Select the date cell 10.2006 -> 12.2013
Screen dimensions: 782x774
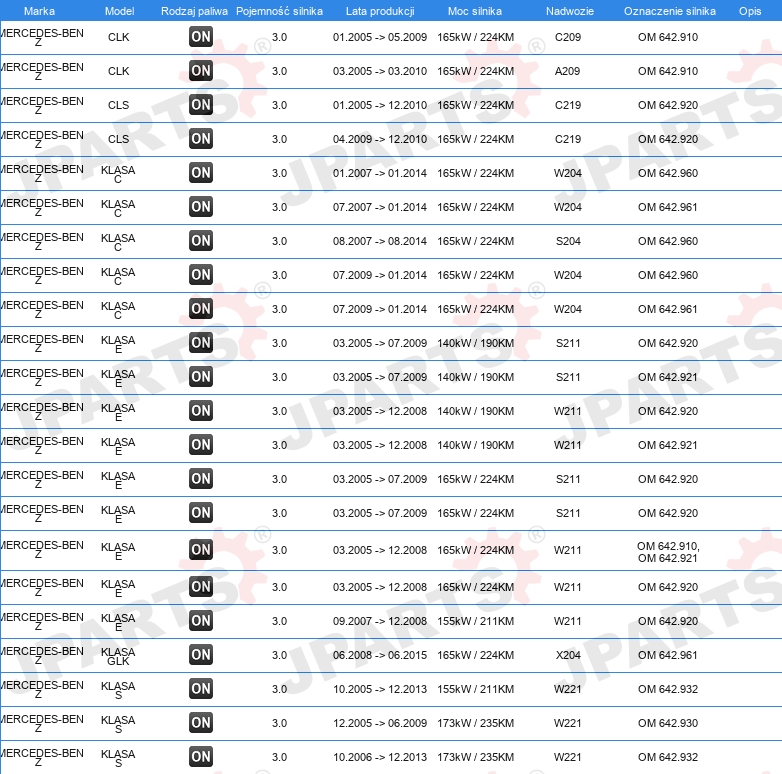(x=380, y=757)
